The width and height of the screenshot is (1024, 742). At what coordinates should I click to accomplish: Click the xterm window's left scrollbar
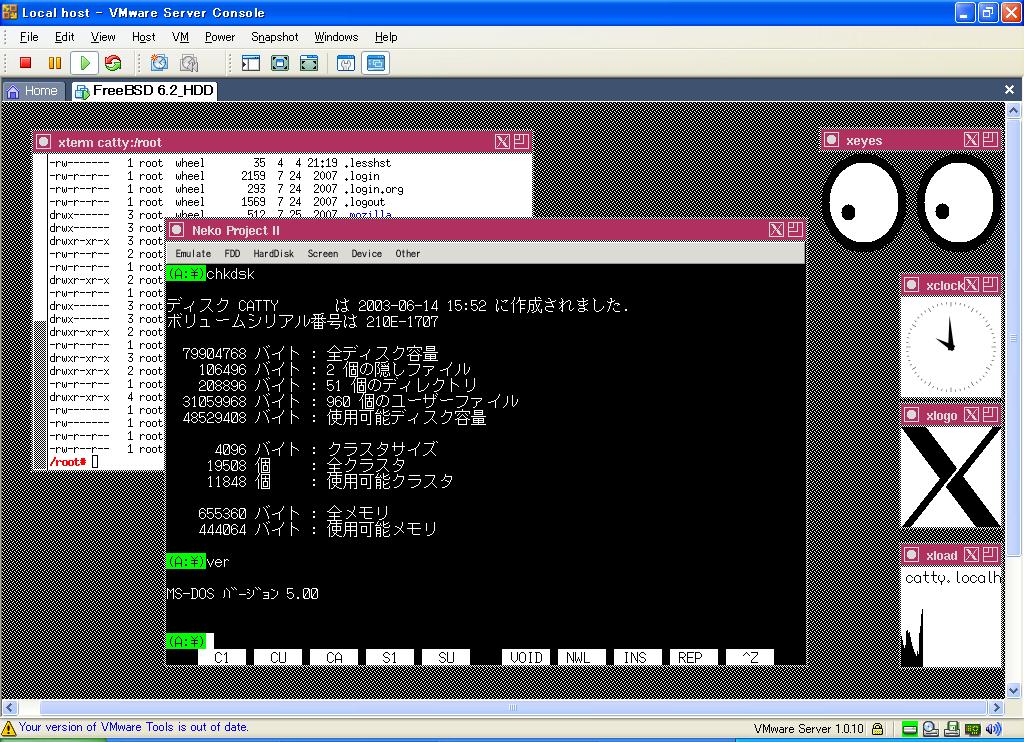coord(40,311)
